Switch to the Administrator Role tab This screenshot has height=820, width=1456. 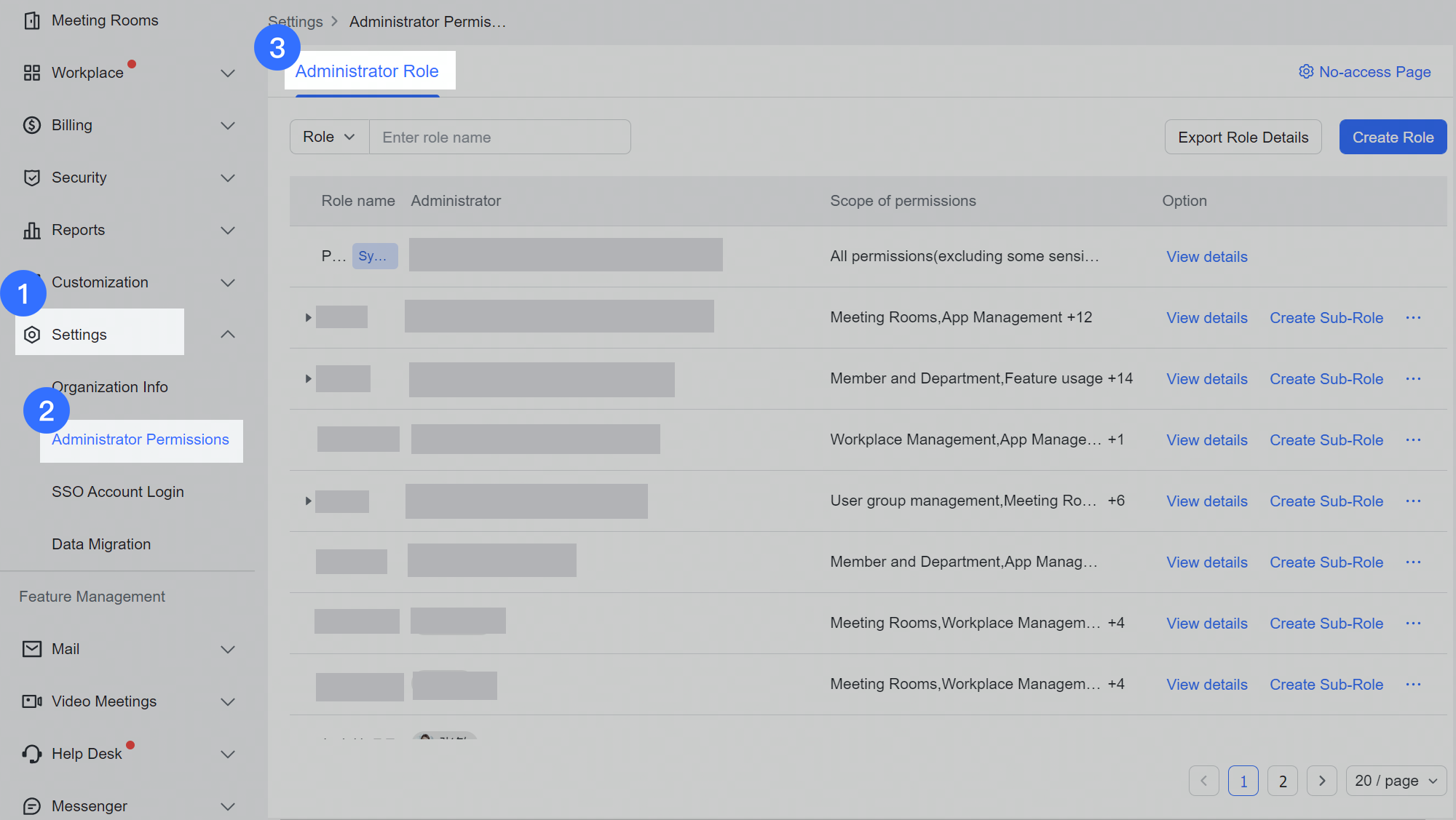(367, 71)
